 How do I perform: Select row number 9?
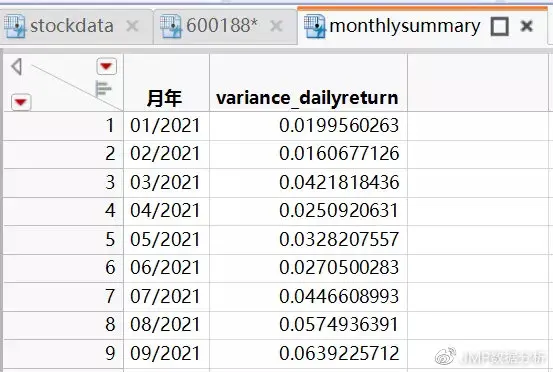coord(63,354)
